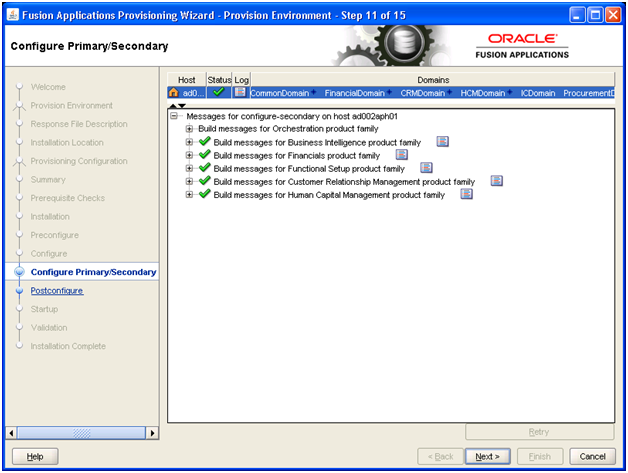Open log for Customer Relationship Management family
Viewport: 628px width, 473px height.
click(497, 181)
